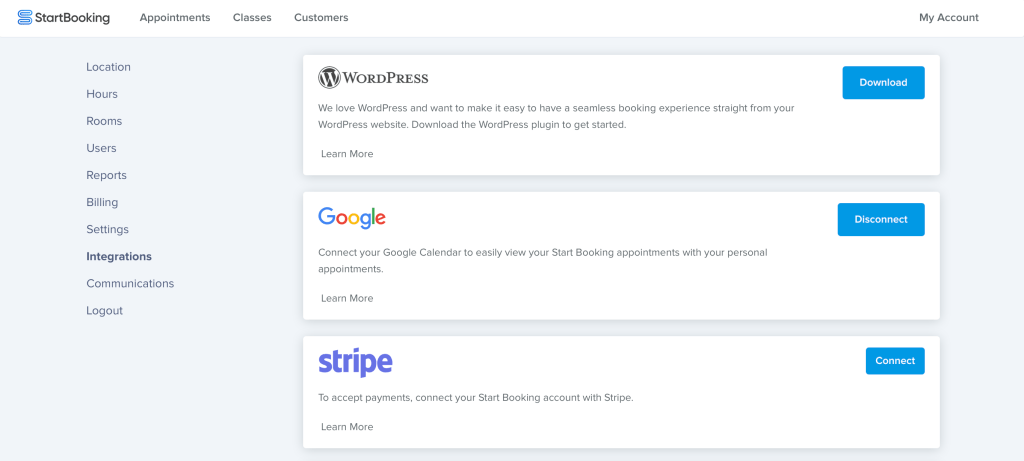Screen dimensions: 1024x461
Task: Open the Billing section
Action: (x=102, y=202)
